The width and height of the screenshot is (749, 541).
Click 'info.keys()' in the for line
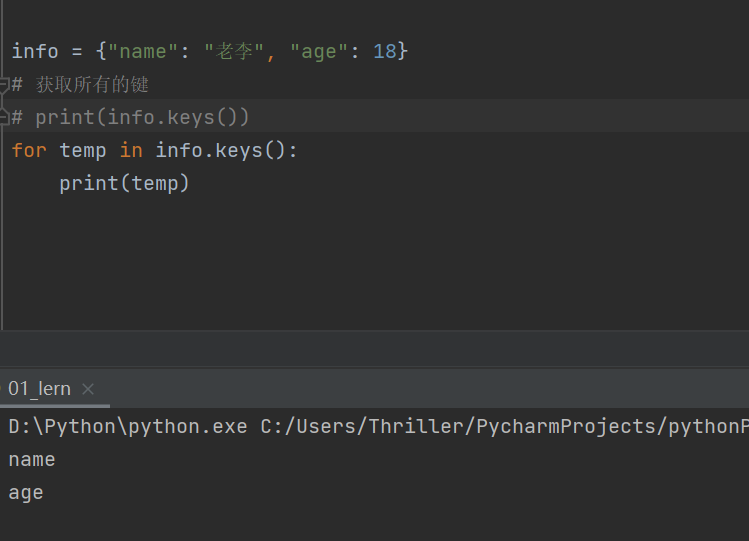point(221,151)
